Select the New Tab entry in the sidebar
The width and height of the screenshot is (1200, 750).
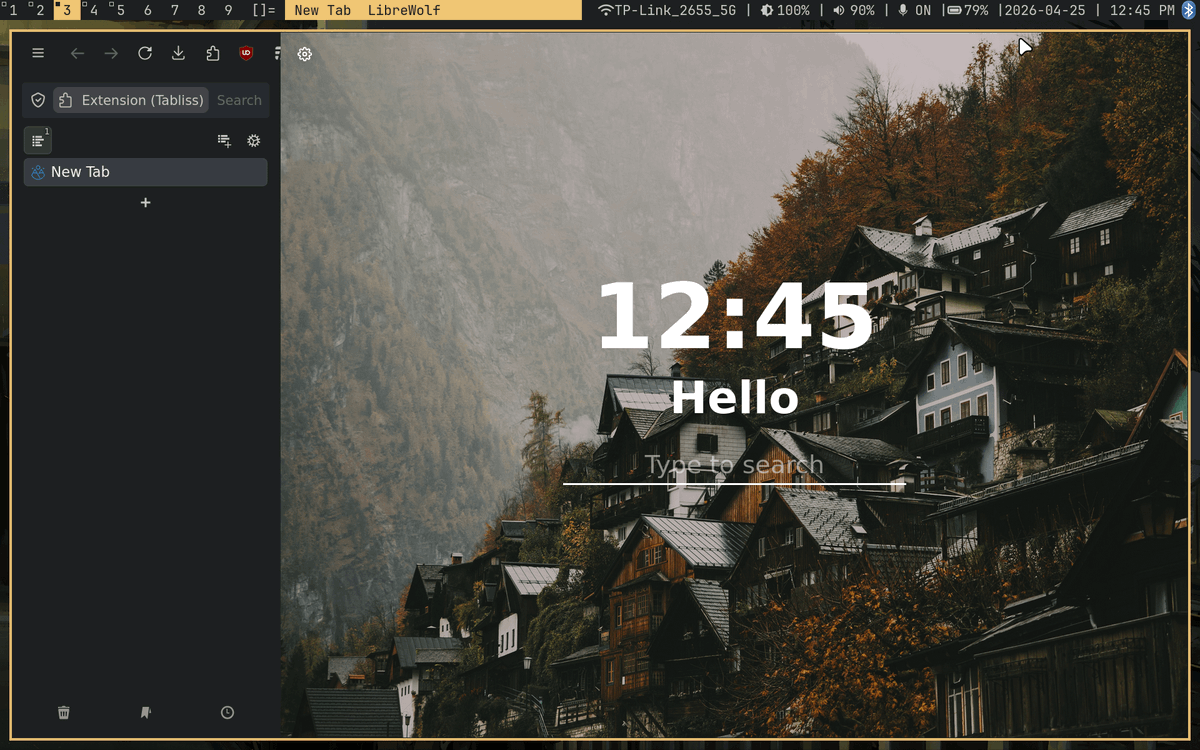click(145, 171)
